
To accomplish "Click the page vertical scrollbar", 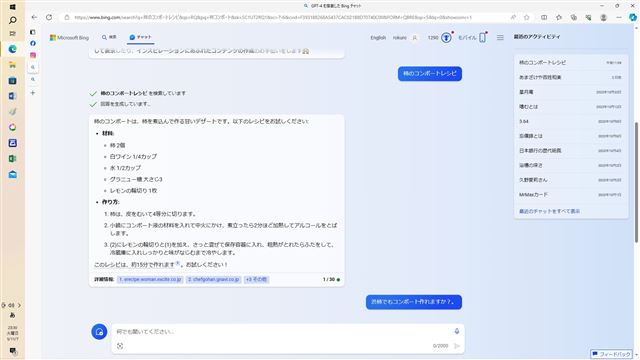I will (636, 182).
